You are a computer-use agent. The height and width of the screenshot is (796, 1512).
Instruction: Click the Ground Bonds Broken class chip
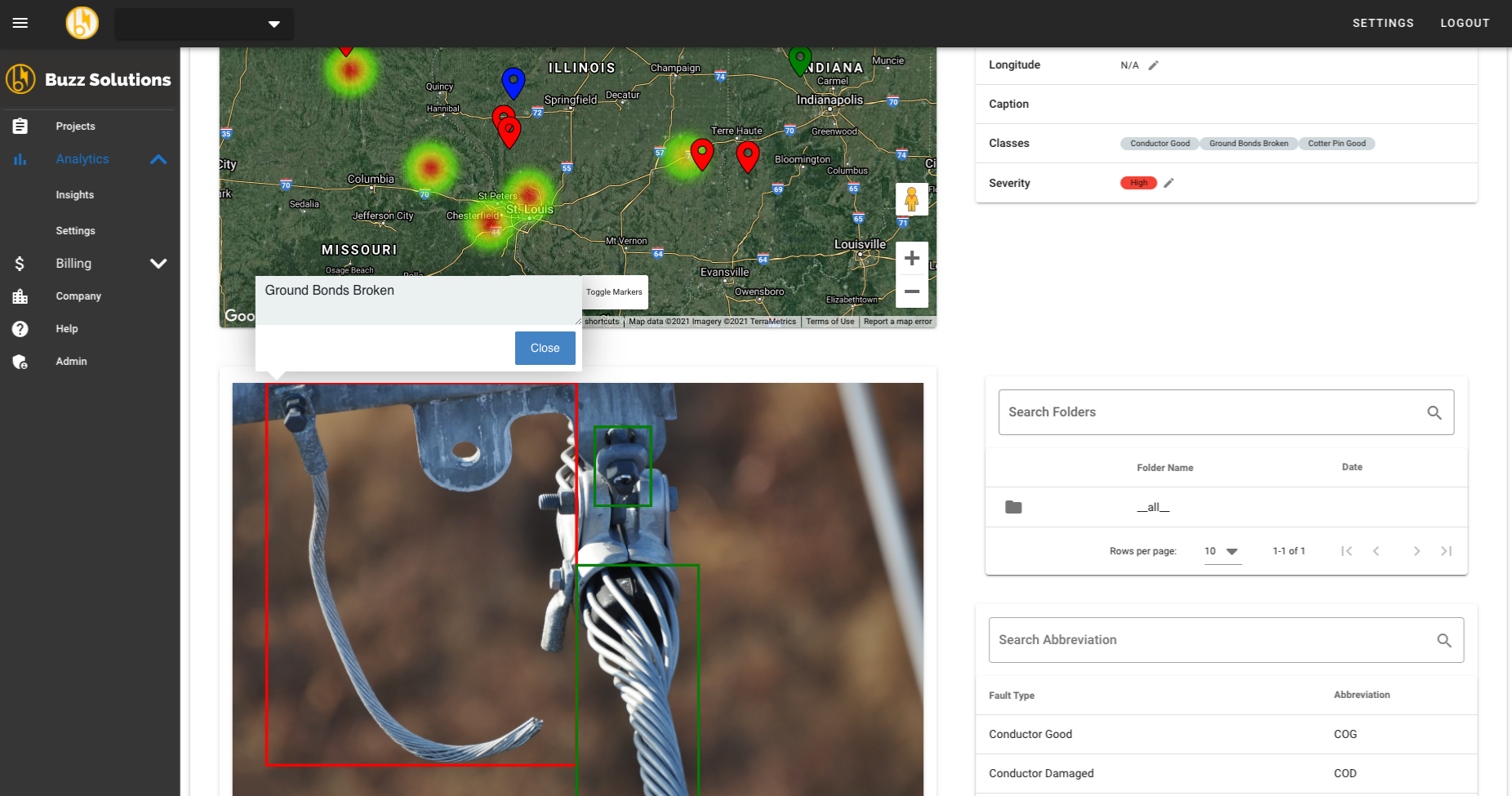1248,144
